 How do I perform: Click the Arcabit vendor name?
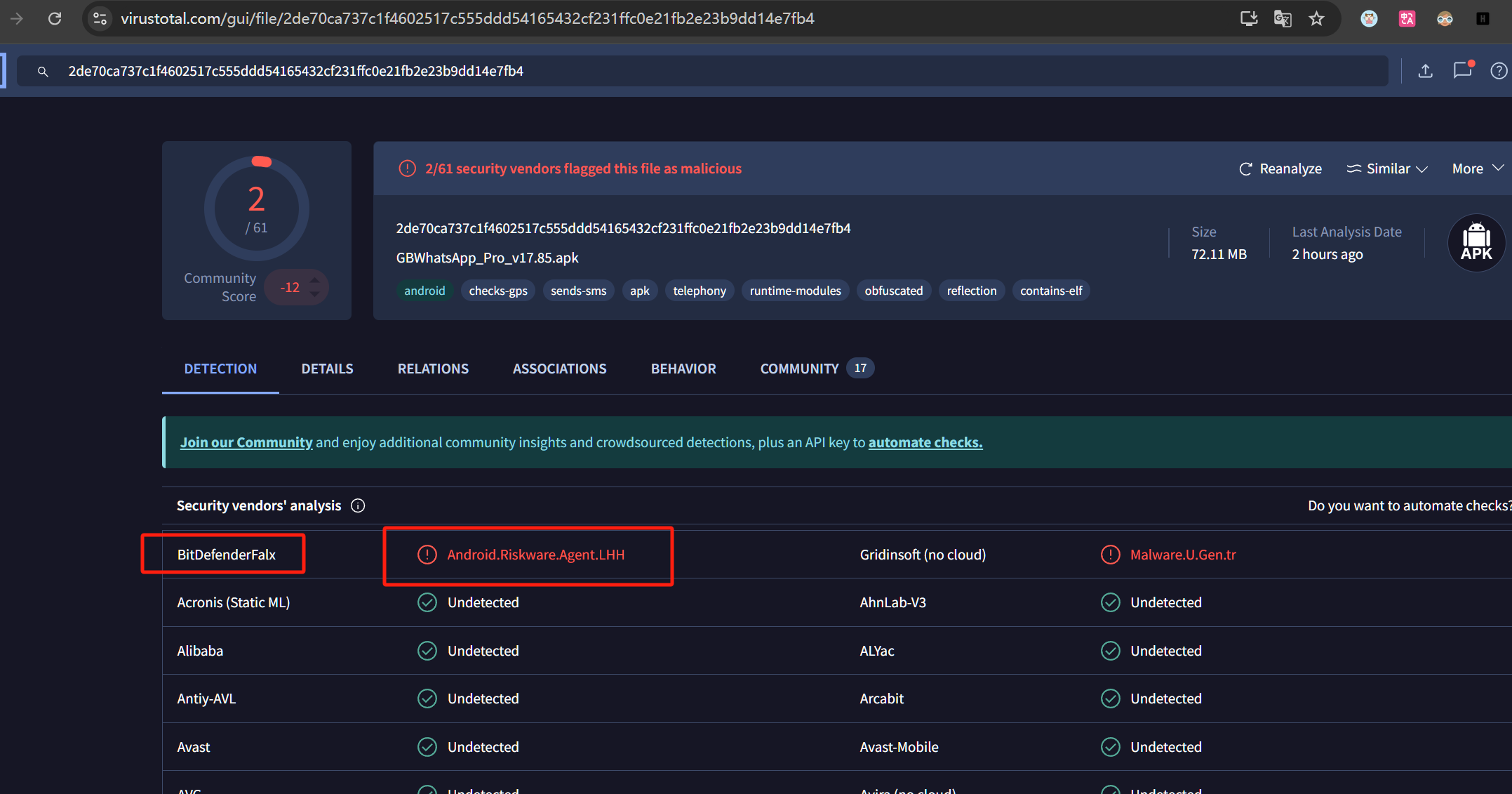[881, 699]
